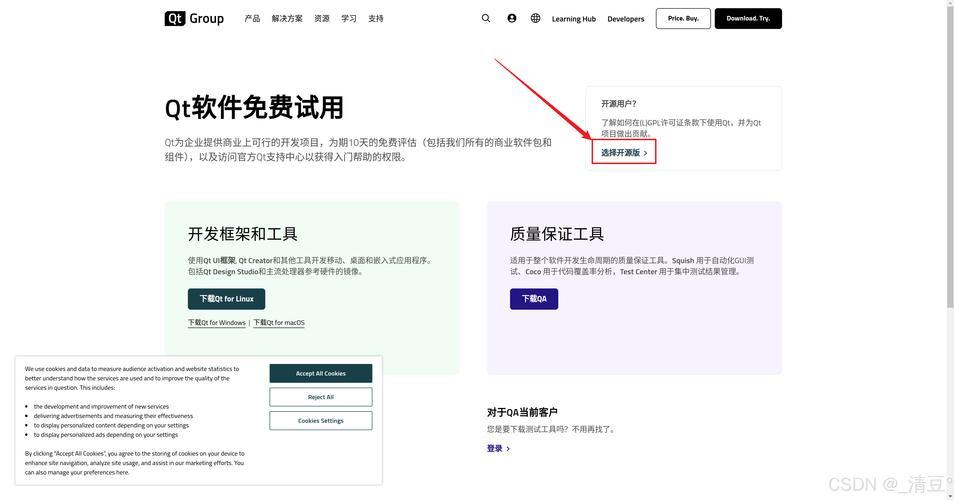Open 下载Qt for Windows link
Image resolution: width=954 pixels, height=500 pixels.
click(x=217, y=323)
